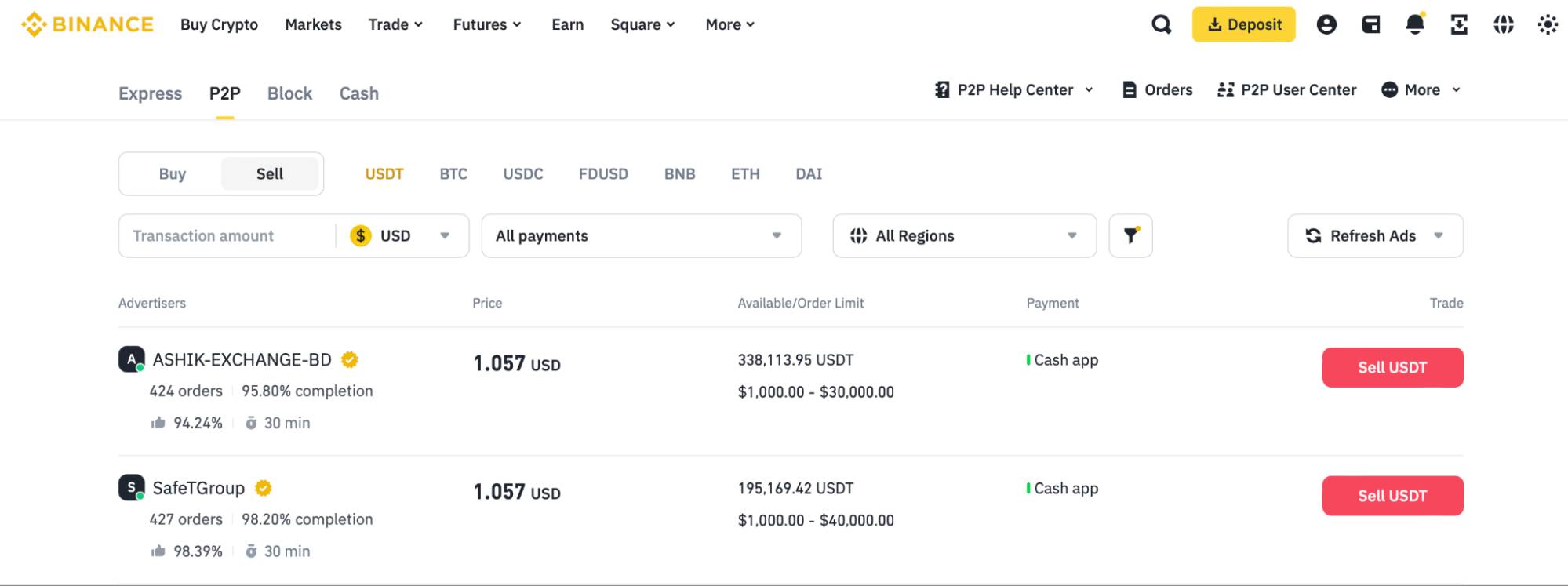The height and width of the screenshot is (586, 1568).
Task: Click SafeTGroup verified badge
Action: (x=264, y=488)
